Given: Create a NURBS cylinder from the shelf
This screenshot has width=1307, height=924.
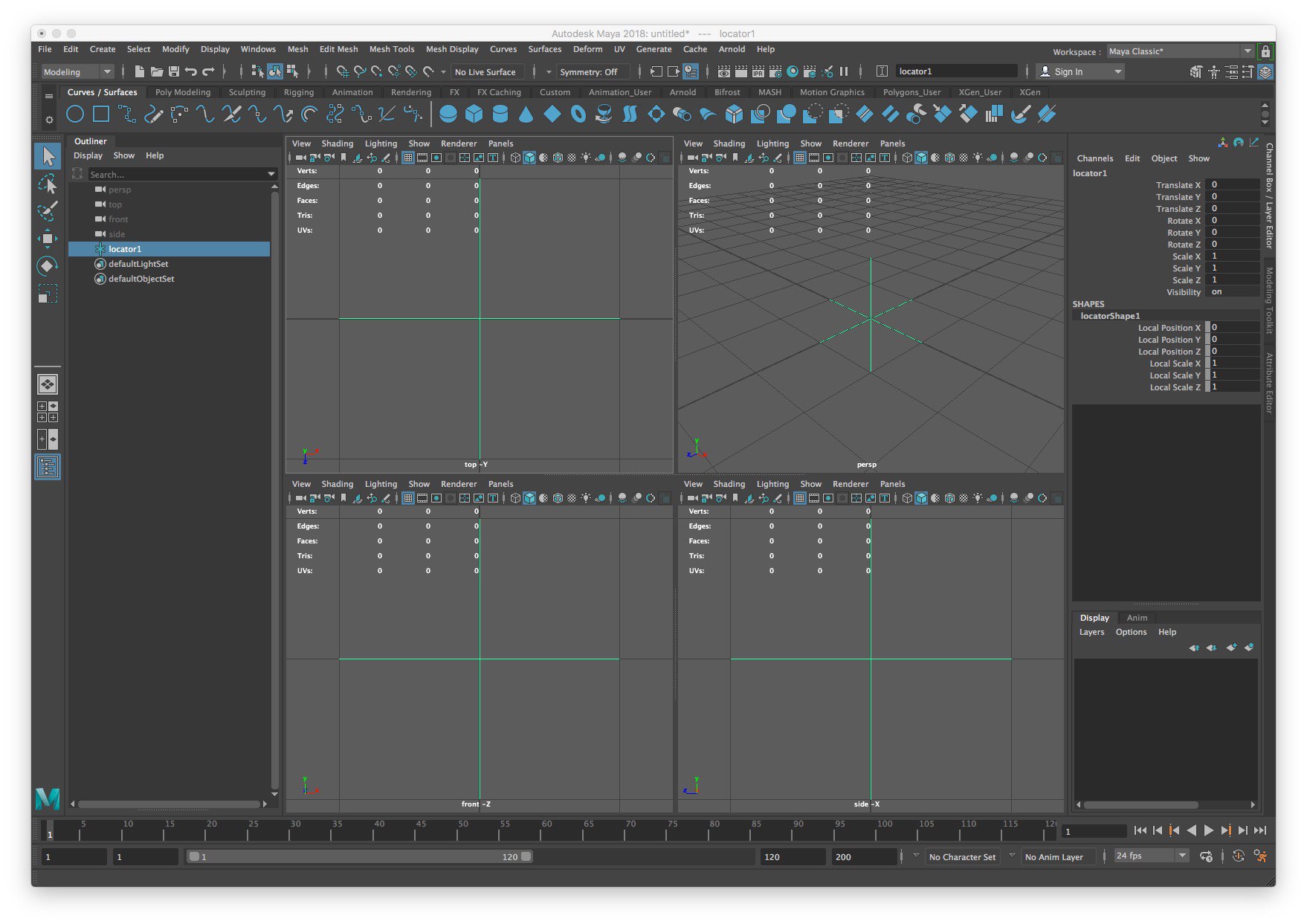Looking at the screenshot, I should tap(500, 114).
